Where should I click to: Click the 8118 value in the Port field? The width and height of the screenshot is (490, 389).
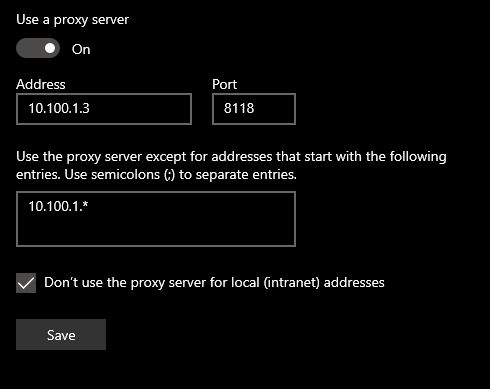point(239,108)
